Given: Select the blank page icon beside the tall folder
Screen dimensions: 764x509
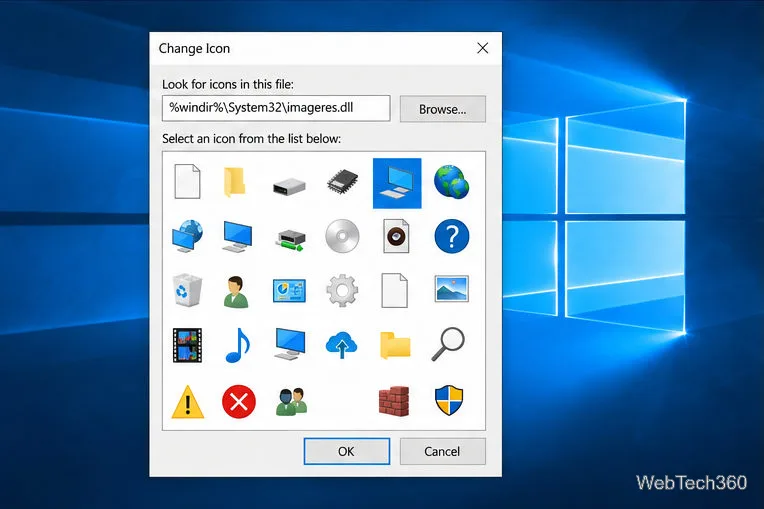Looking at the screenshot, I should pos(188,182).
